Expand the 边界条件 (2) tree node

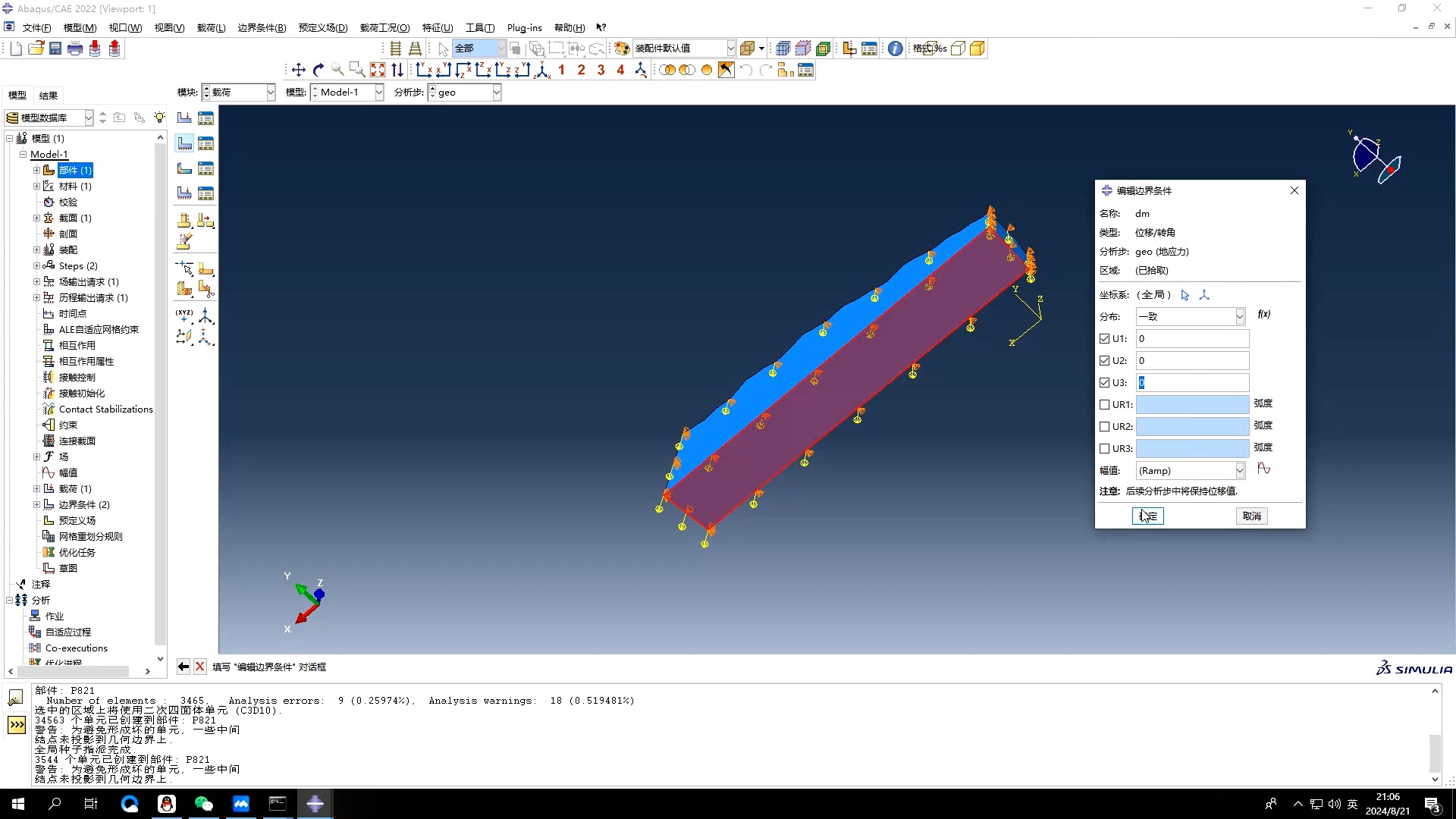coord(36,505)
